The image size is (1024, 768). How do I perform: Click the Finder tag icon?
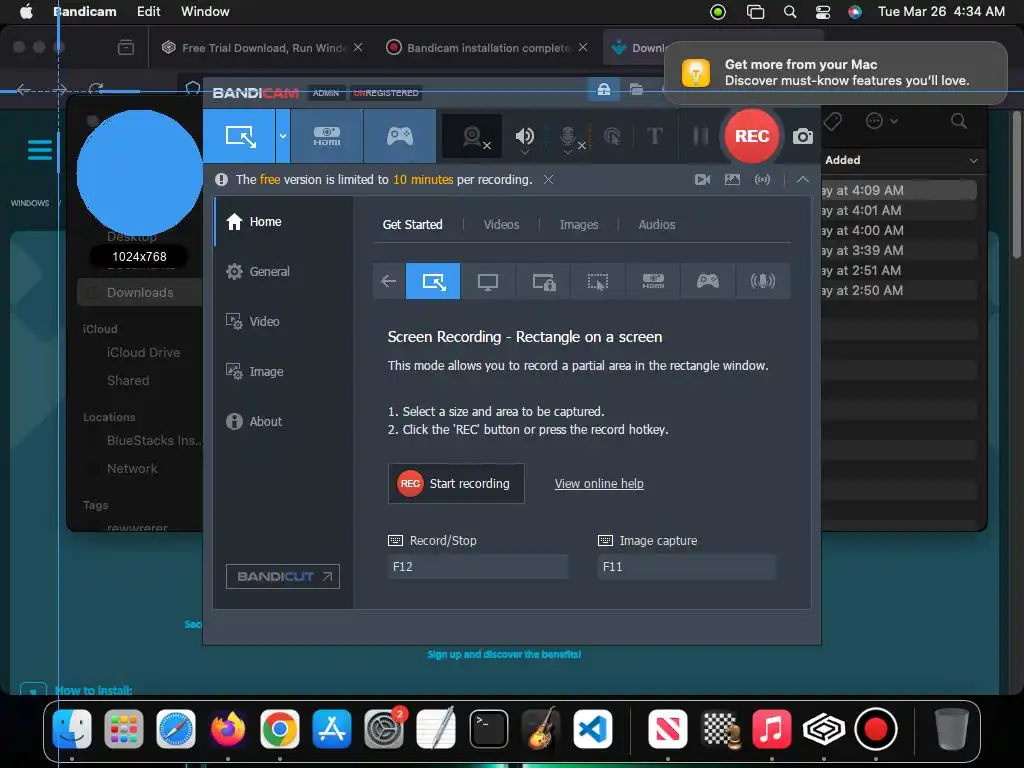pos(832,121)
